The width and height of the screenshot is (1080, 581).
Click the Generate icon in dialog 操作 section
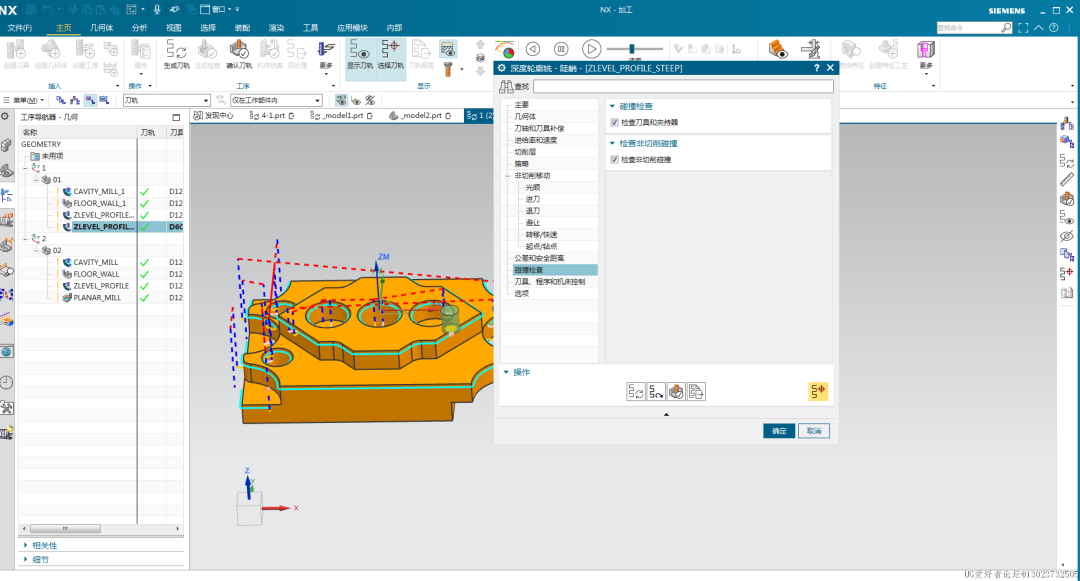636,391
